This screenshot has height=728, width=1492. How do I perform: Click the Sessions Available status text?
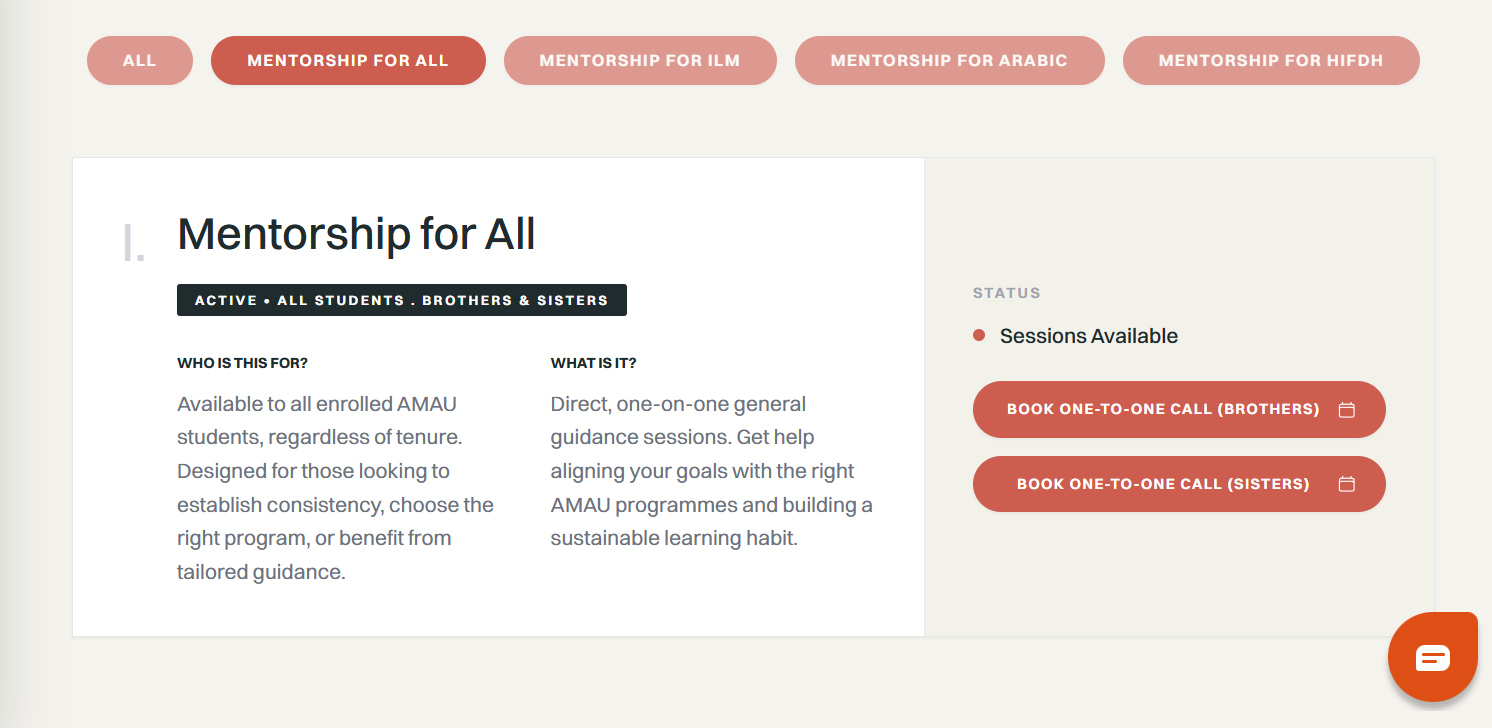(1088, 336)
